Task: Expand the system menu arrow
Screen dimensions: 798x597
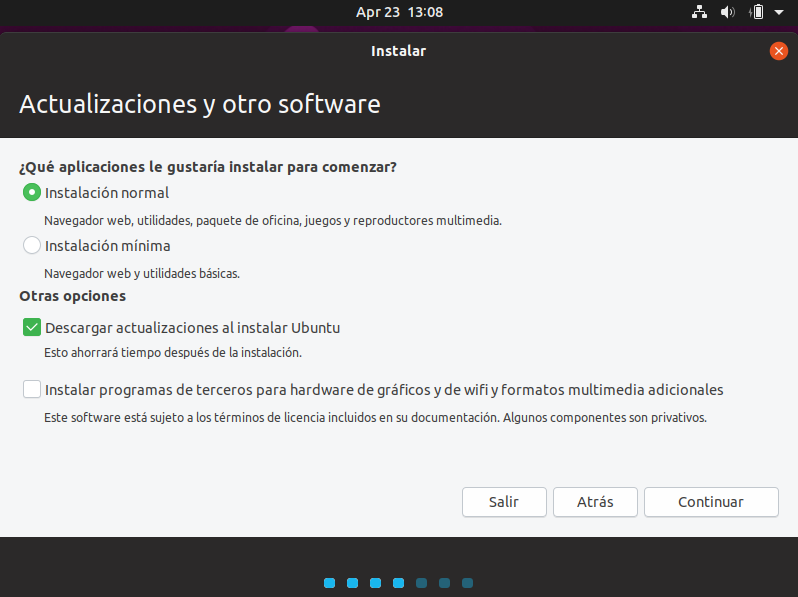Action: click(x=779, y=12)
